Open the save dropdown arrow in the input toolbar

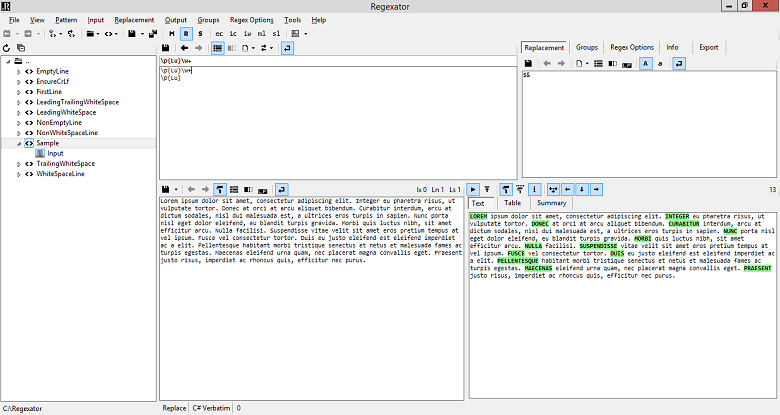177,188
